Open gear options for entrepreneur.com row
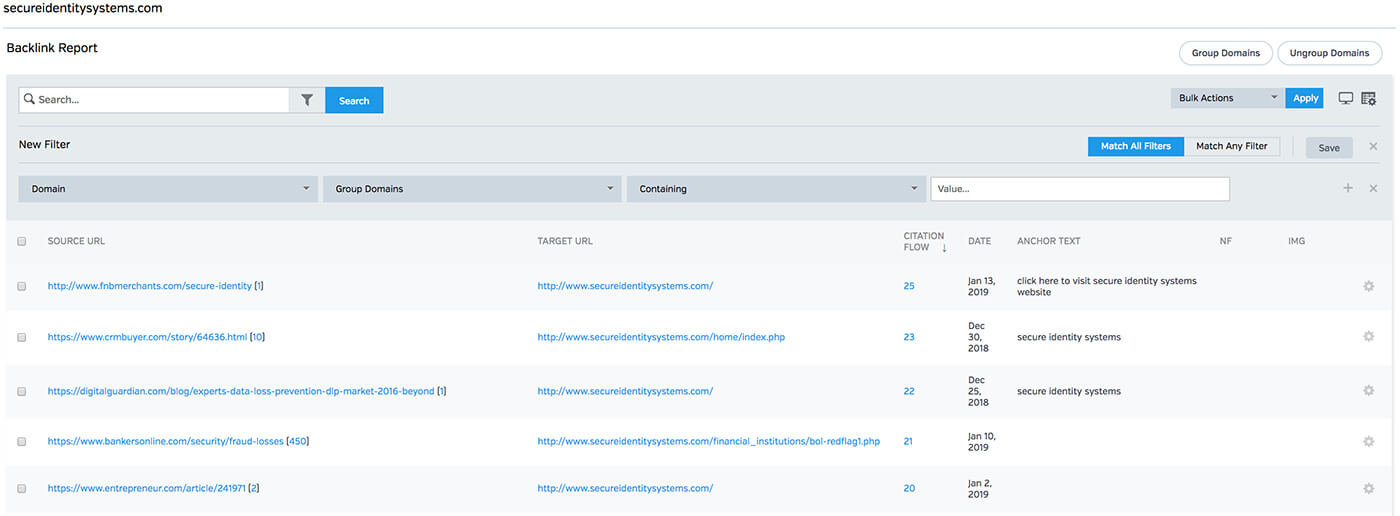This screenshot has width=1400, height=516. (1369, 488)
